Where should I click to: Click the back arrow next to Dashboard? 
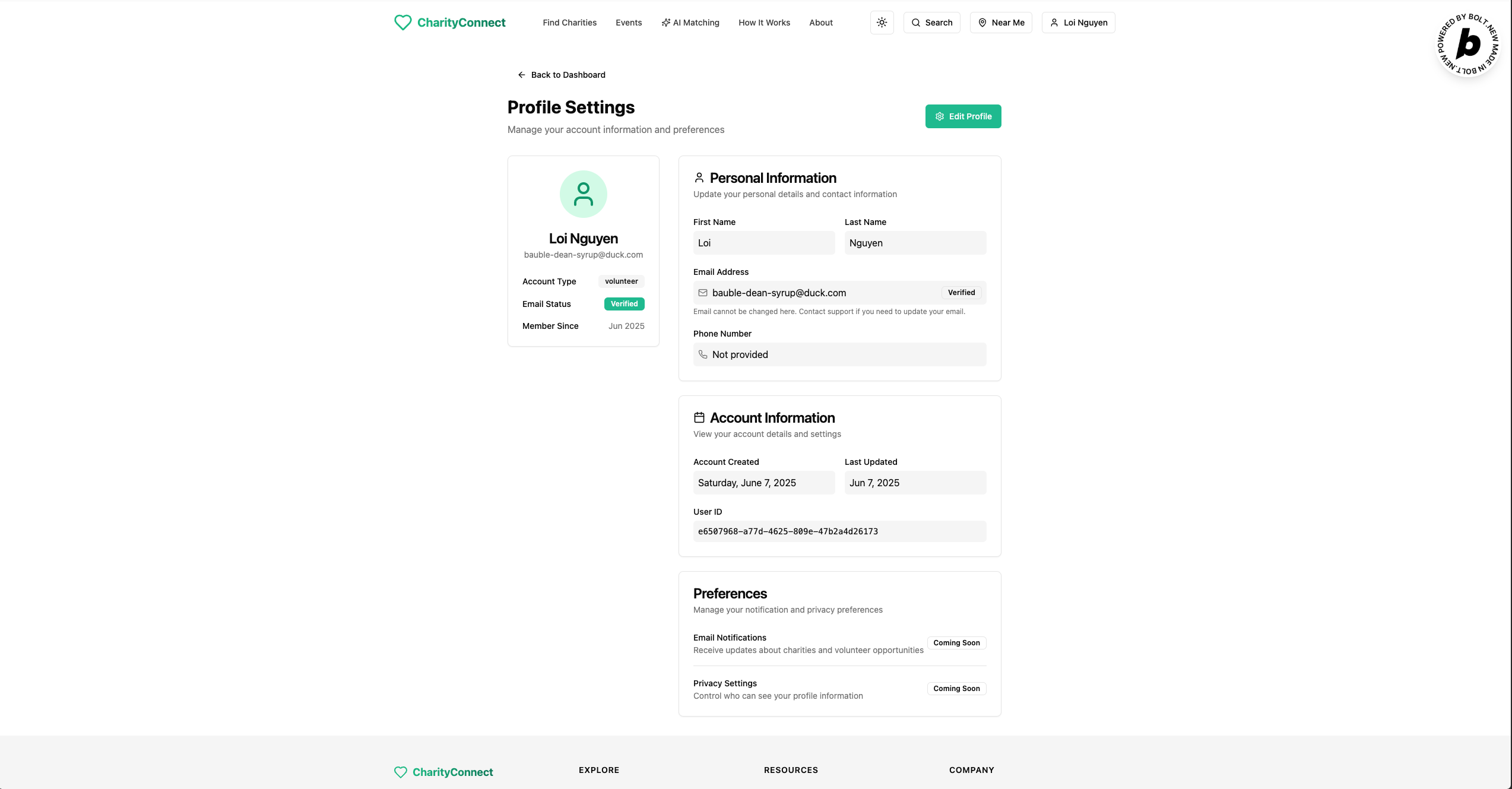click(x=521, y=75)
